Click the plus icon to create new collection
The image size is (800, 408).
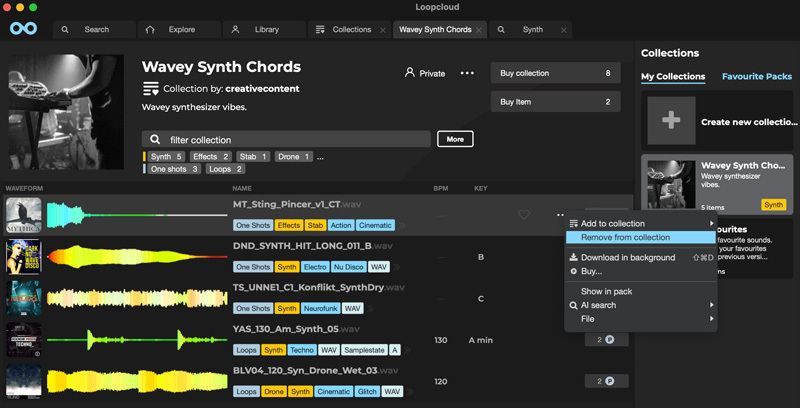671,121
